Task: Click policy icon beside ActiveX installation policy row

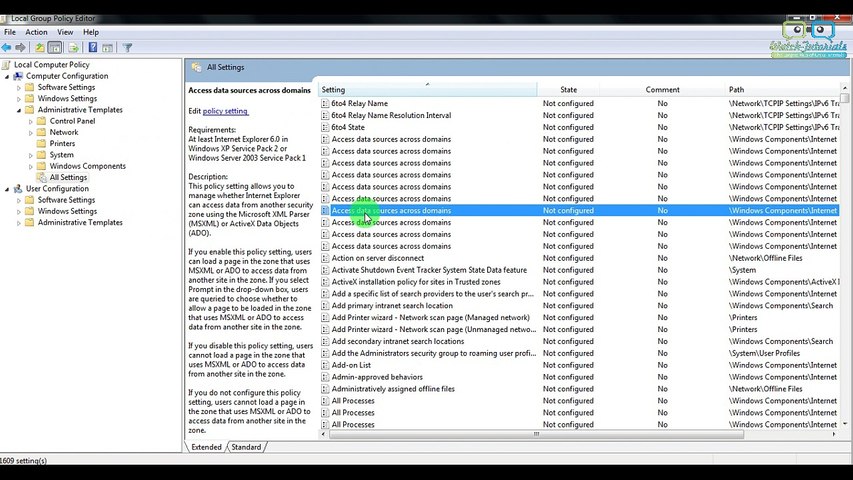Action: tap(325, 282)
